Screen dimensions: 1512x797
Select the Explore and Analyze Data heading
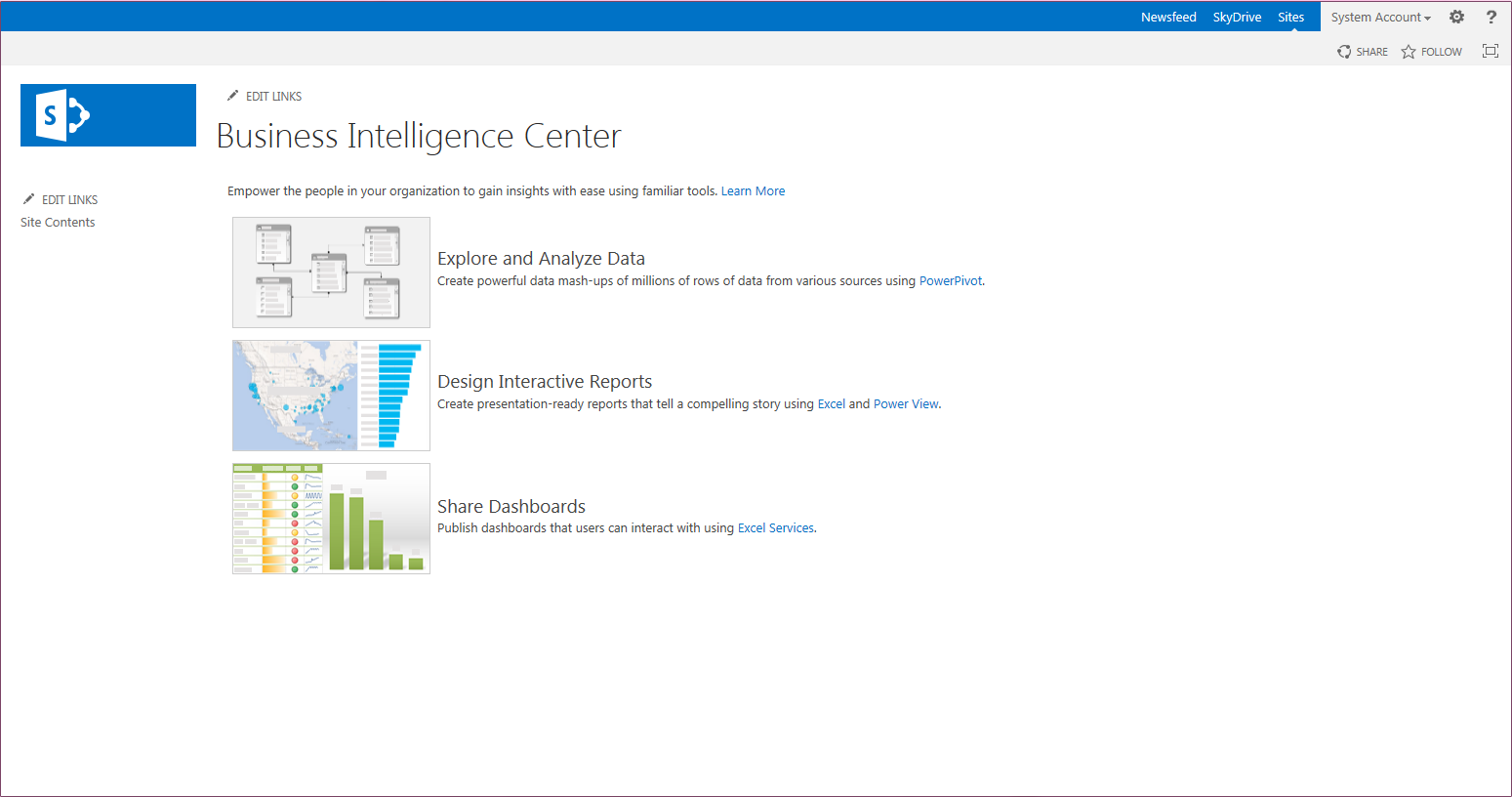tap(541, 258)
